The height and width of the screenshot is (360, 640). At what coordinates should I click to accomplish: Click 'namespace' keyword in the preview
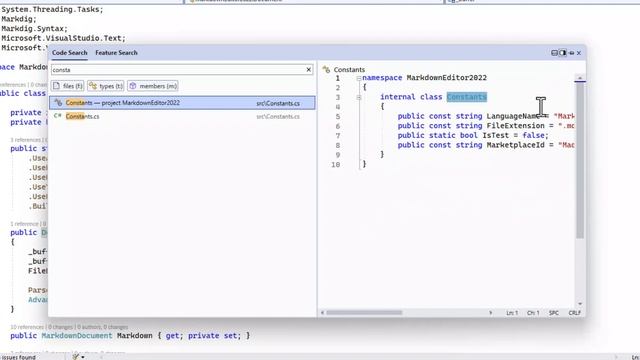pos(382,78)
